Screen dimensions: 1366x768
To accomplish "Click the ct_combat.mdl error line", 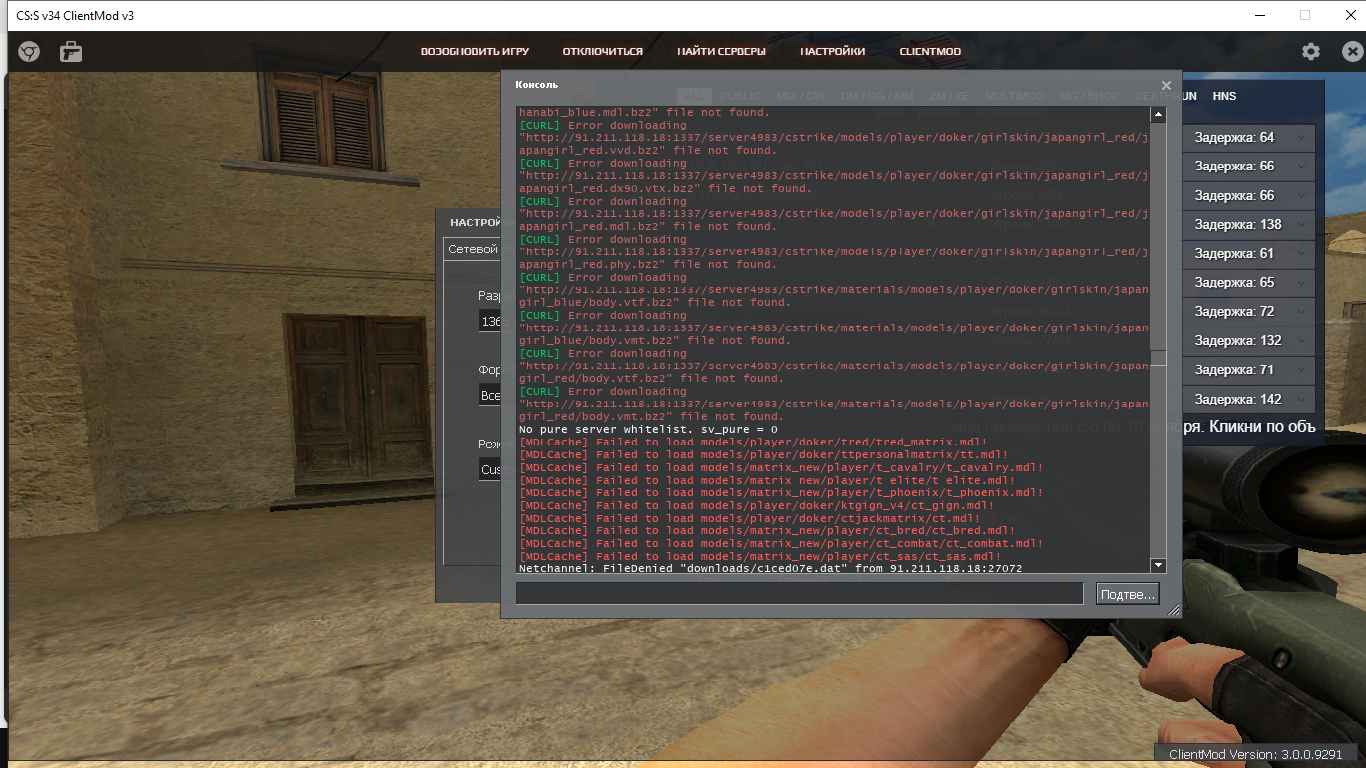I will 782,543.
